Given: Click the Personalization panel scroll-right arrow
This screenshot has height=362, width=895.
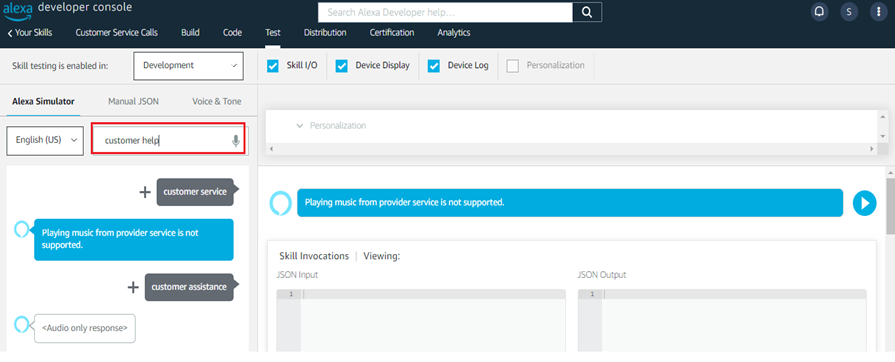Looking at the screenshot, I should coord(872,149).
